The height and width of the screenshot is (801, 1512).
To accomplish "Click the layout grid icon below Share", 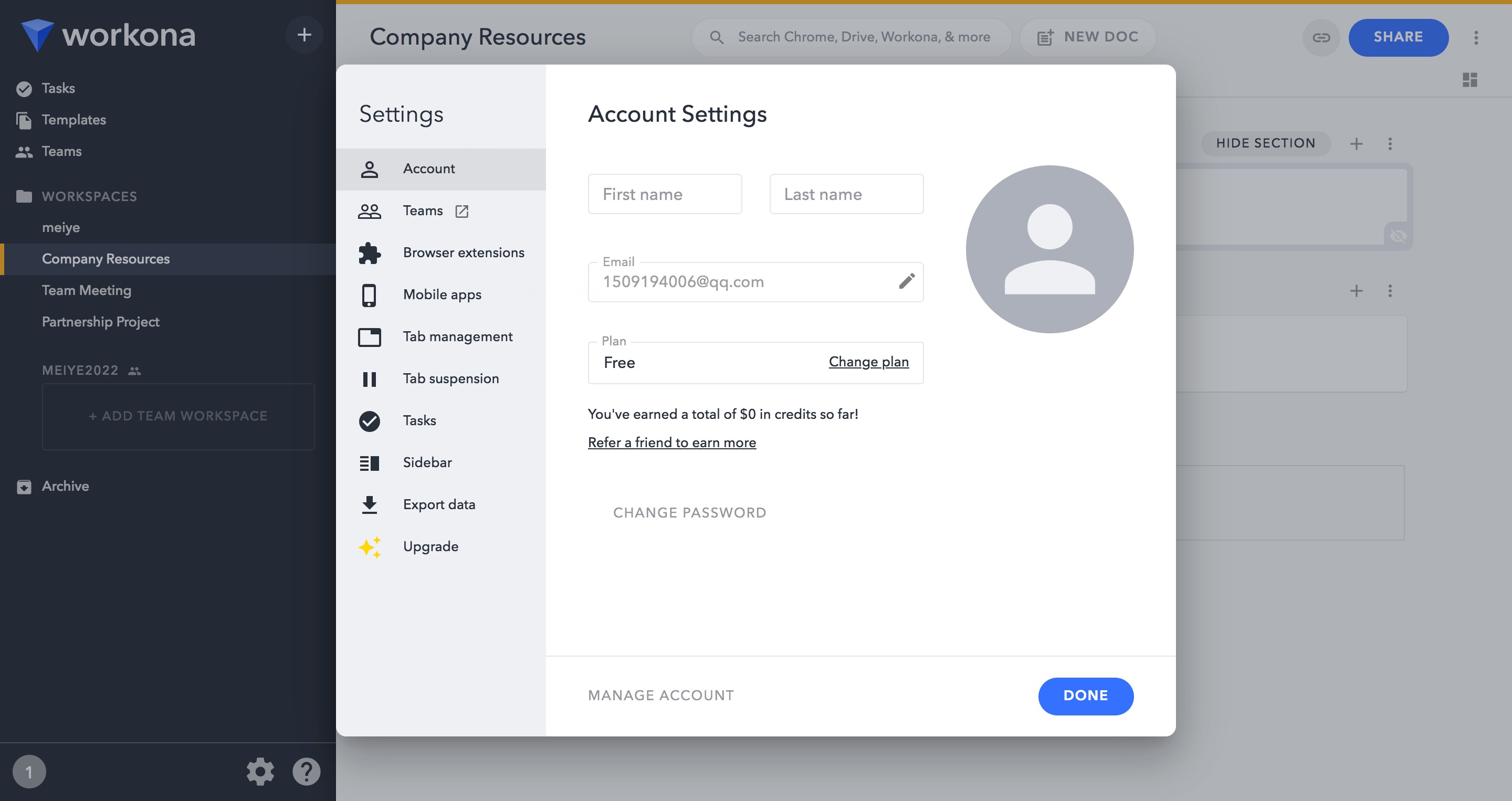I will (1470, 80).
